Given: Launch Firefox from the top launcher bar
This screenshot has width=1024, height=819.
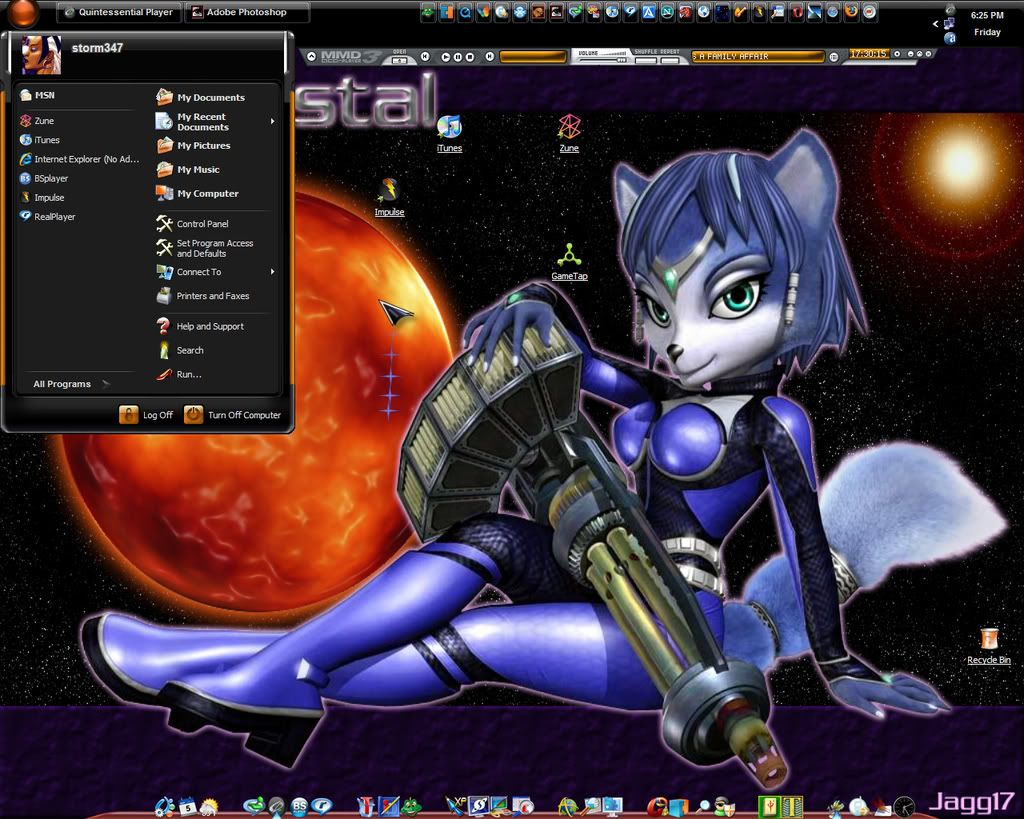Looking at the screenshot, I should [x=851, y=12].
